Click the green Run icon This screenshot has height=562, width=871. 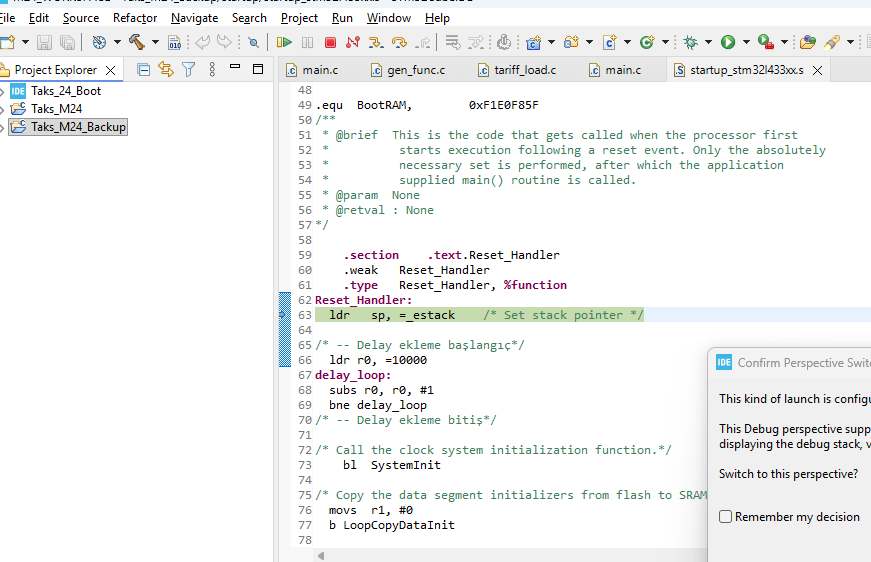click(728, 42)
